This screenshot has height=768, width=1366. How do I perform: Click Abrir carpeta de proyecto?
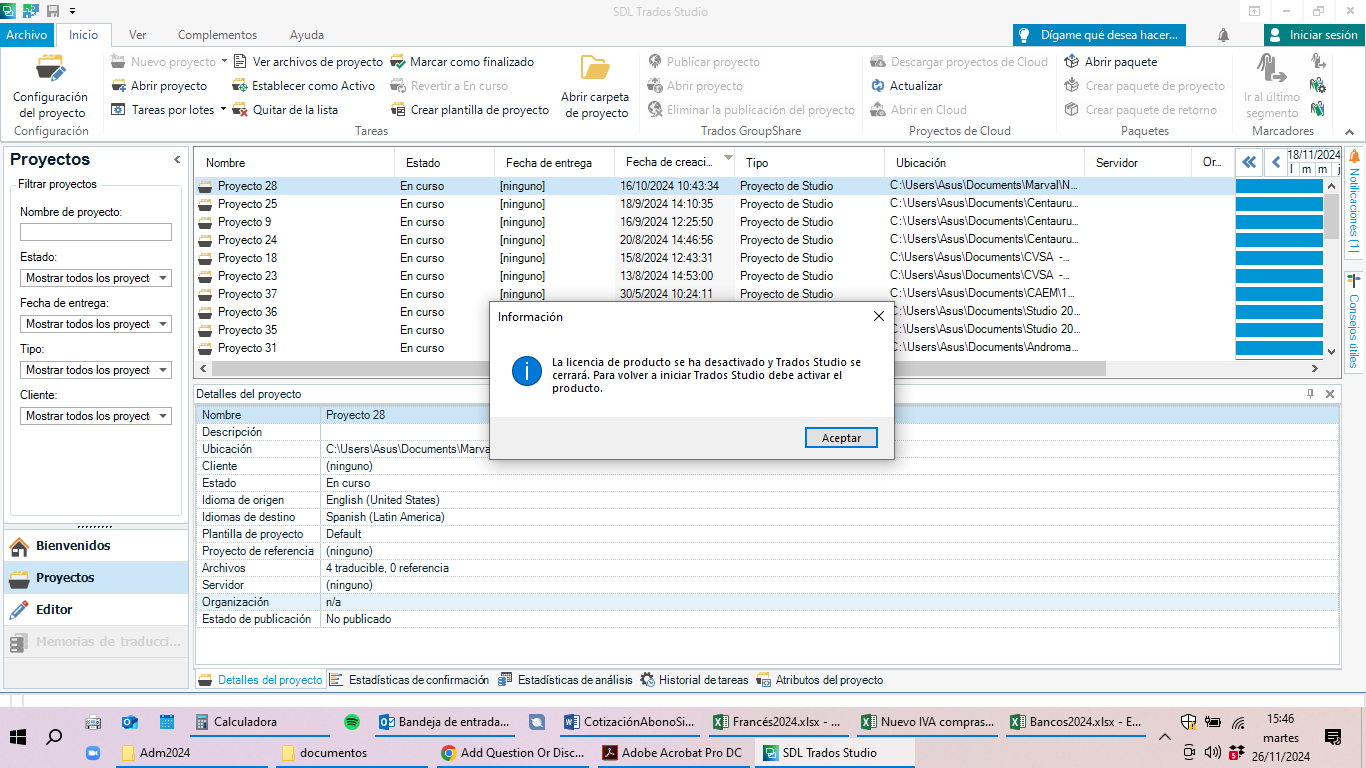tap(595, 86)
